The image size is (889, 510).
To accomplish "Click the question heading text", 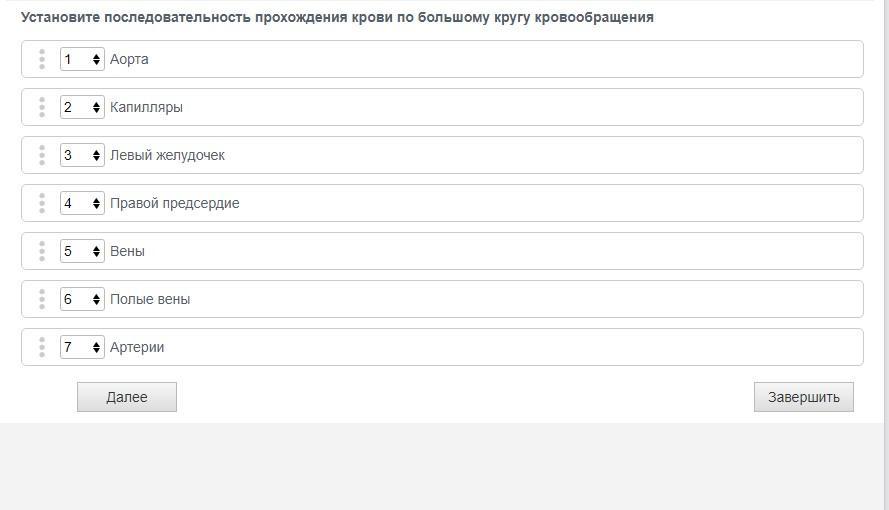I will (337, 17).
